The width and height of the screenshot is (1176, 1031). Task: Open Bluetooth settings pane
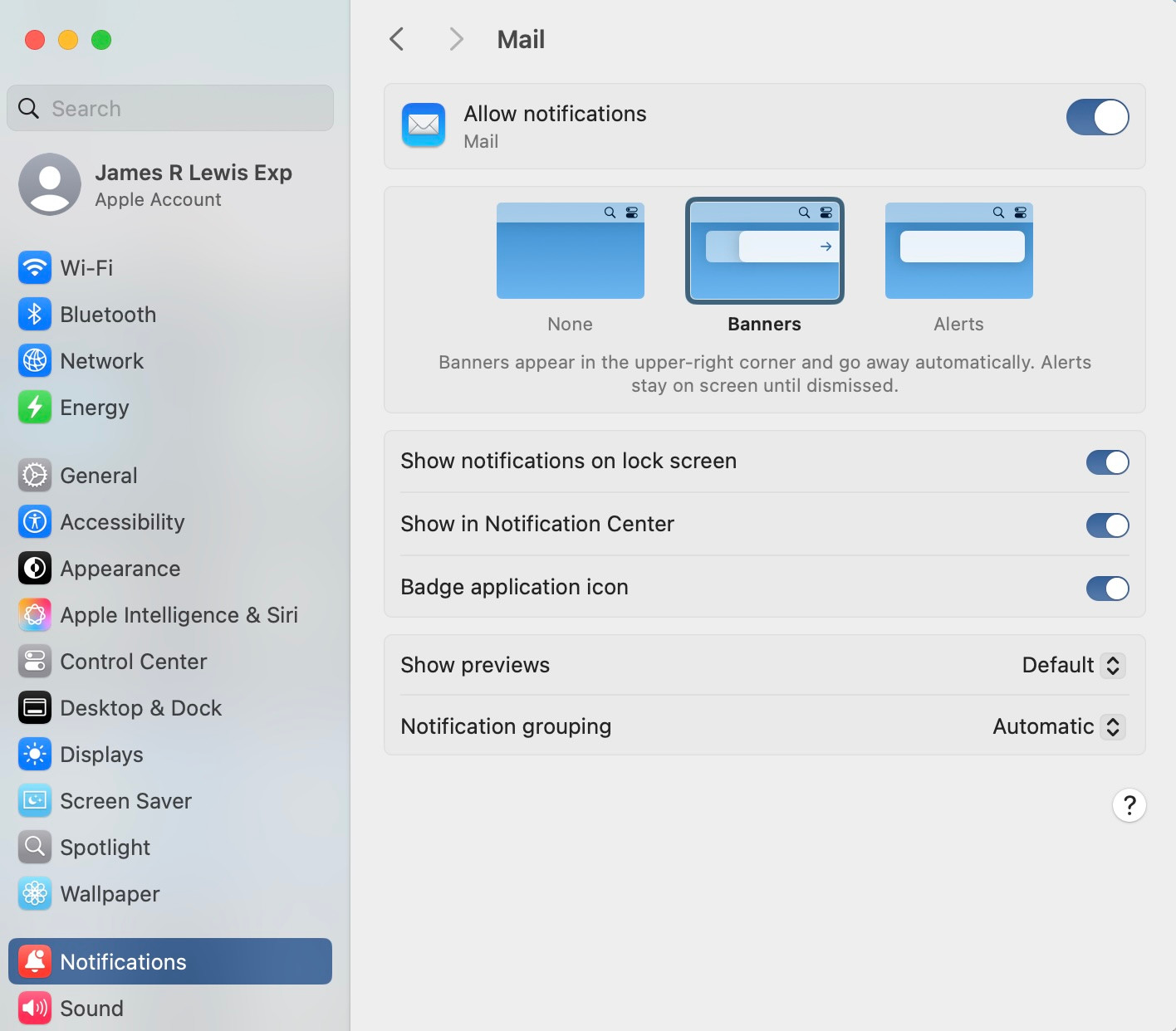pyautogui.click(x=170, y=315)
